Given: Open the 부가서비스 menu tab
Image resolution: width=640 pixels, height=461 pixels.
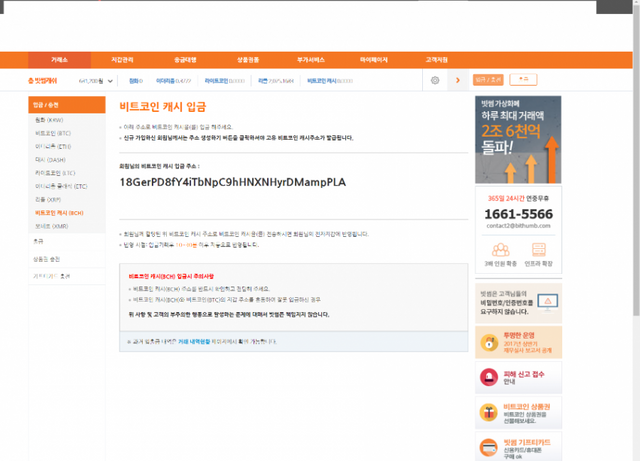Looking at the screenshot, I should click(x=311, y=60).
